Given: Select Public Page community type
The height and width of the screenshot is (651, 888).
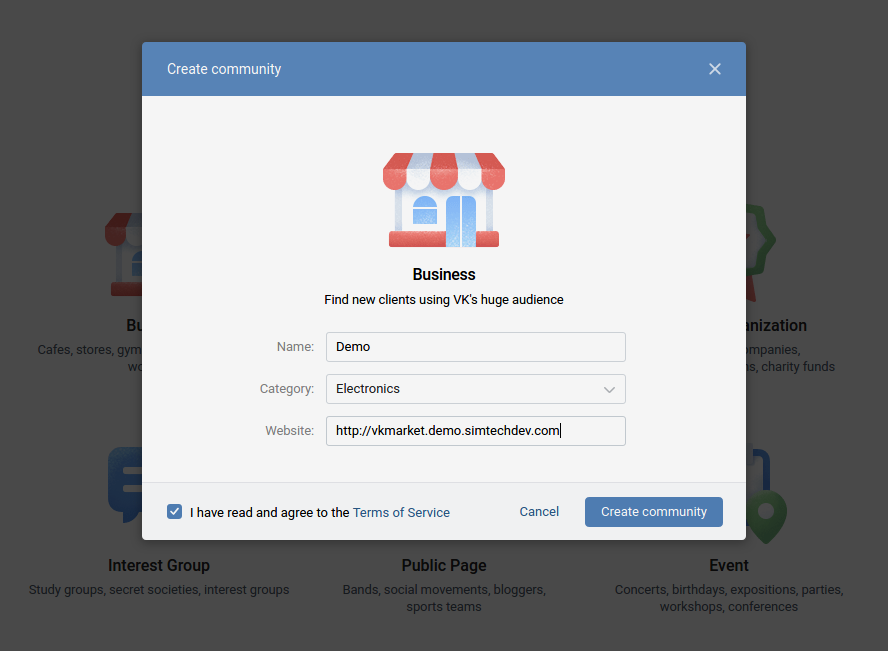Looking at the screenshot, I should tap(444, 566).
